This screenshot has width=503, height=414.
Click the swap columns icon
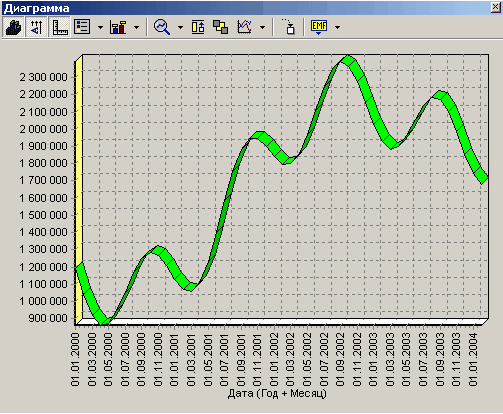198,27
